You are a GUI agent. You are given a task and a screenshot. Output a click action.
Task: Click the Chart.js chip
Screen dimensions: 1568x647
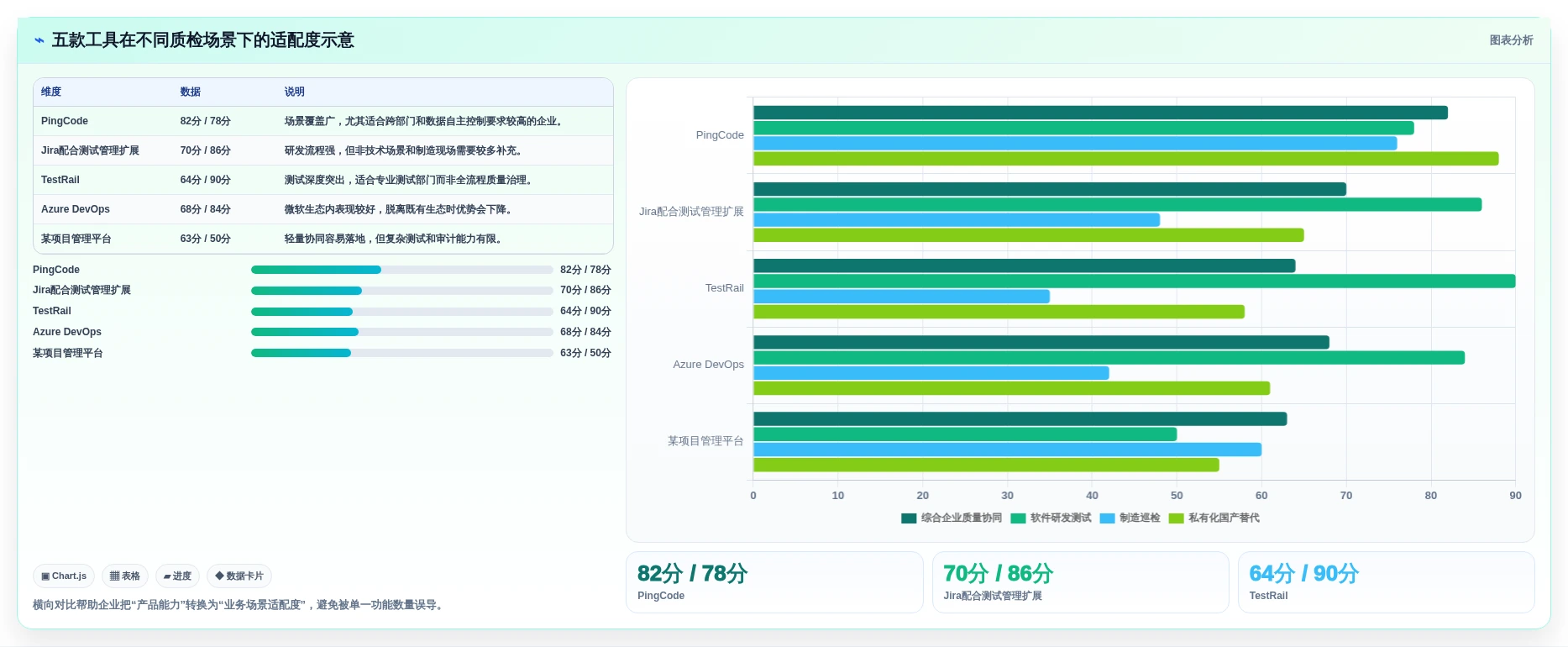point(64,576)
